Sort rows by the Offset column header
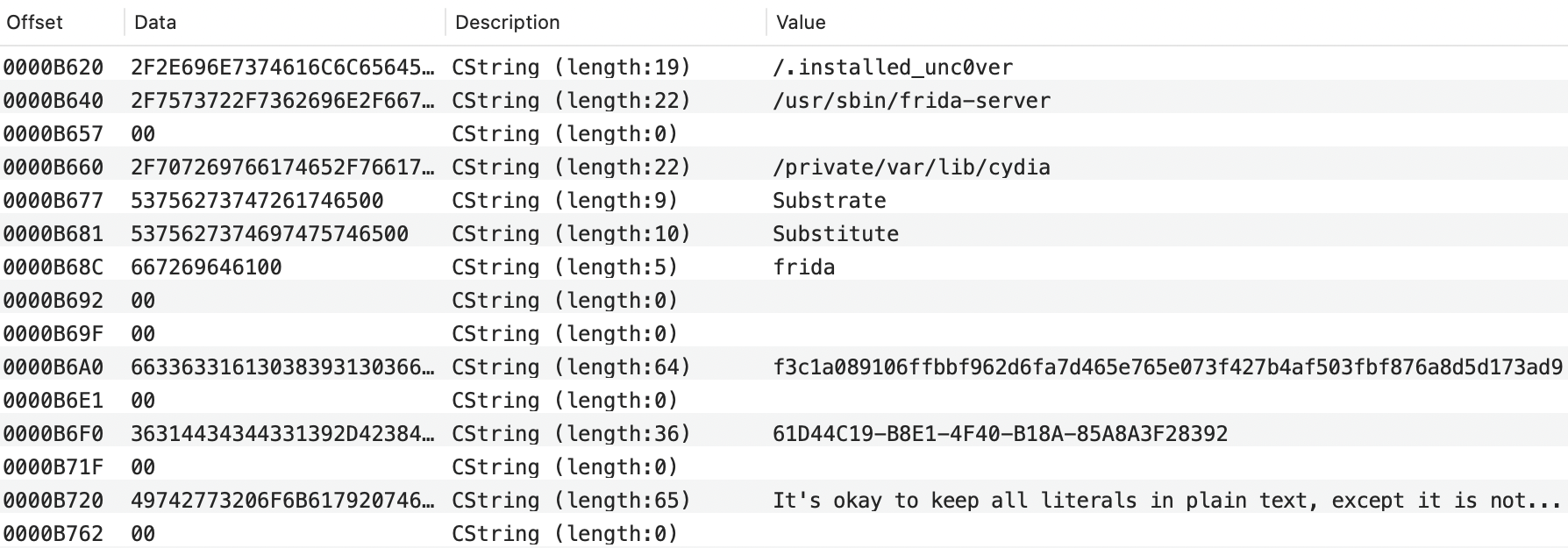The height and width of the screenshot is (548, 1568). click(x=35, y=22)
